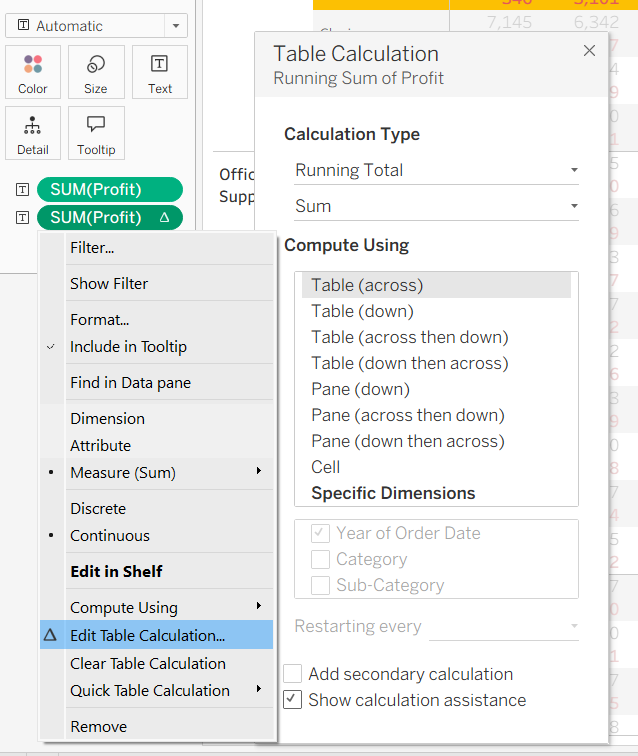Select Clear Table Calculation menu entry
638x756 pixels.
coord(147,663)
